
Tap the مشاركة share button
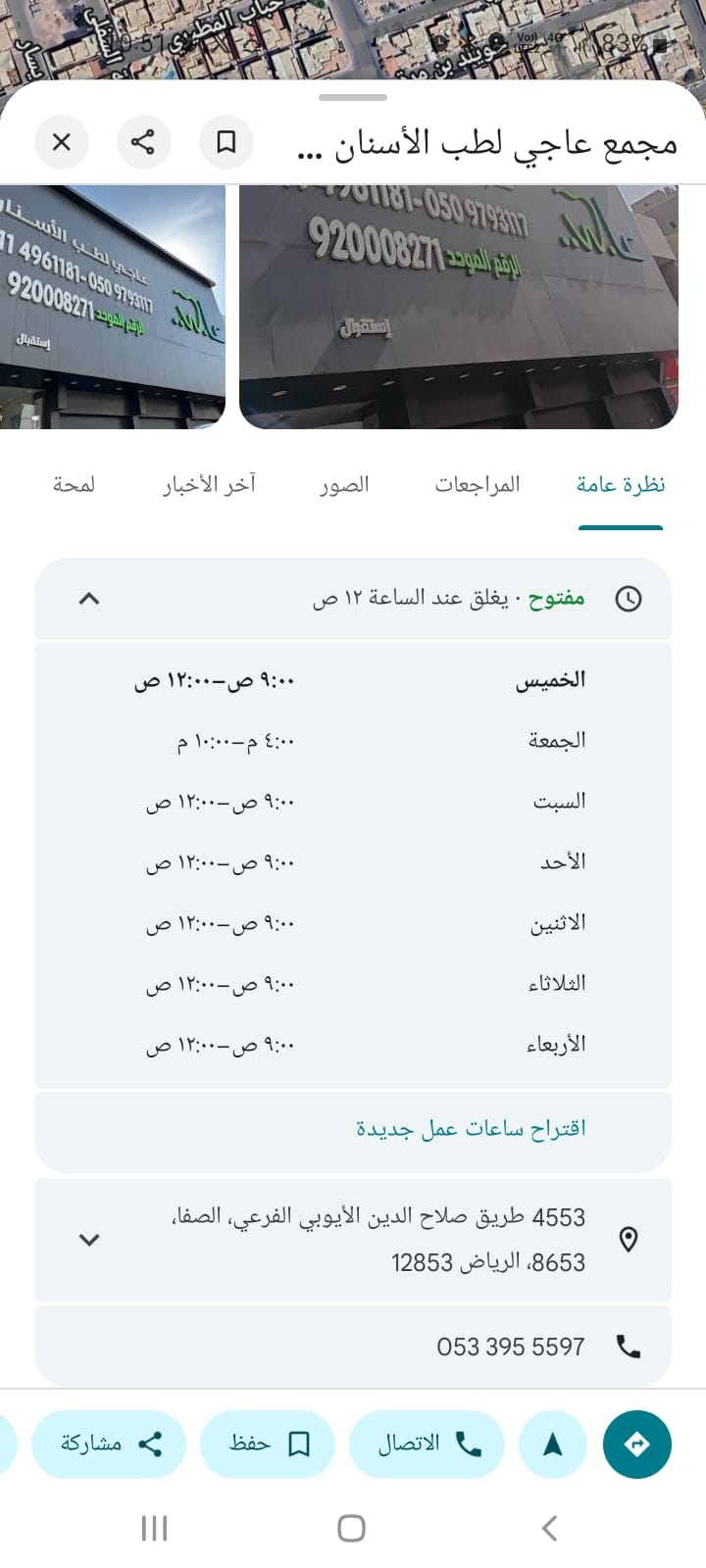pos(109,1444)
